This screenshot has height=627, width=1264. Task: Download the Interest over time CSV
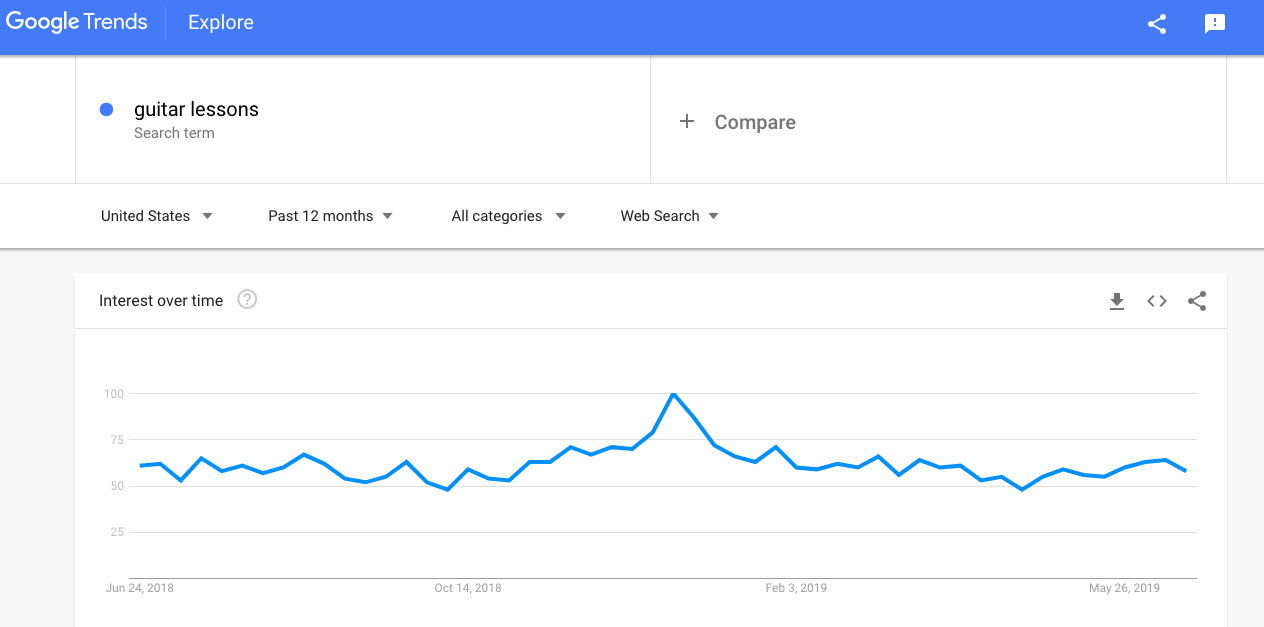[1117, 301]
